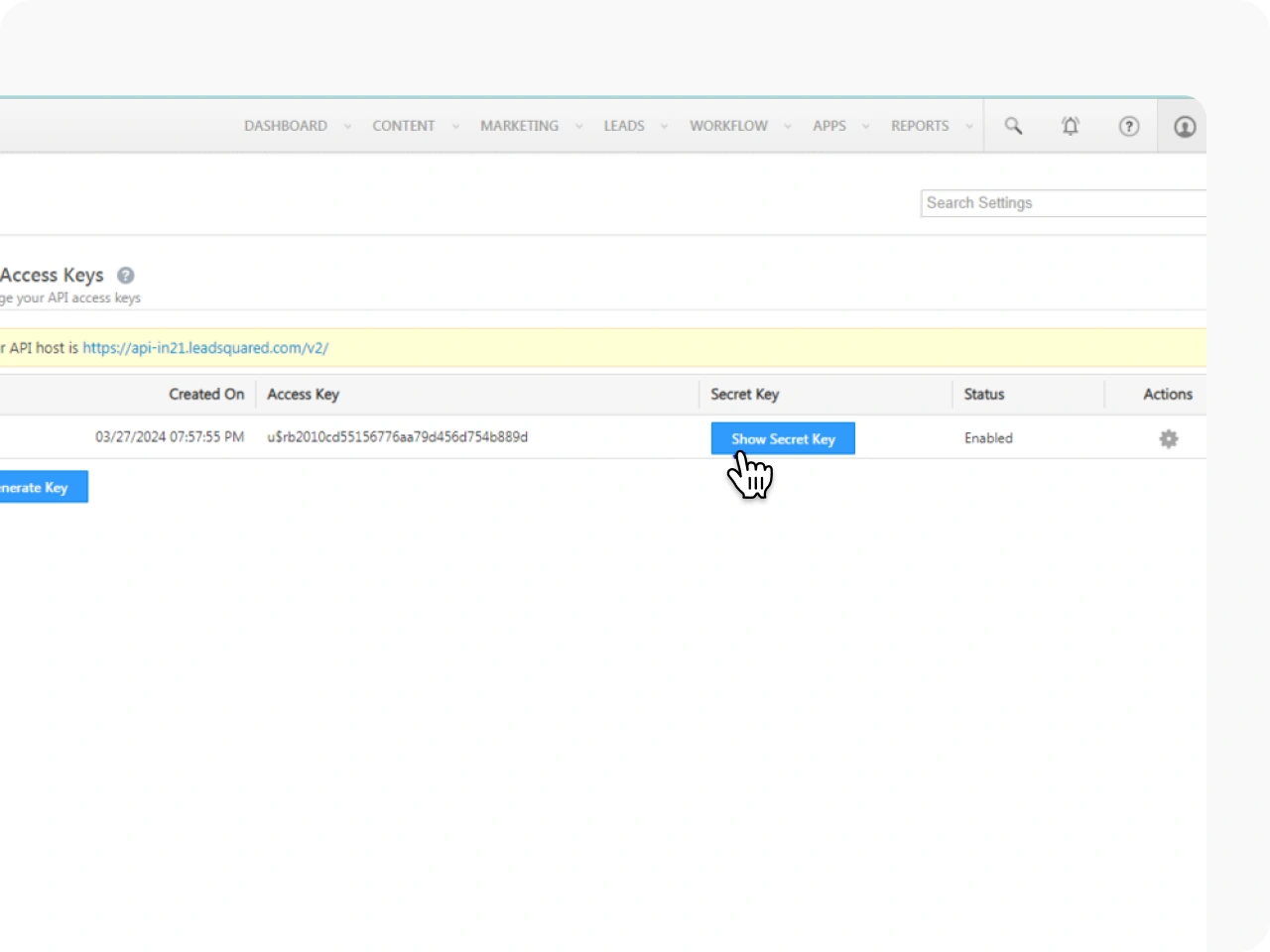Click help icon beside Access Keys heading

coord(126,276)
